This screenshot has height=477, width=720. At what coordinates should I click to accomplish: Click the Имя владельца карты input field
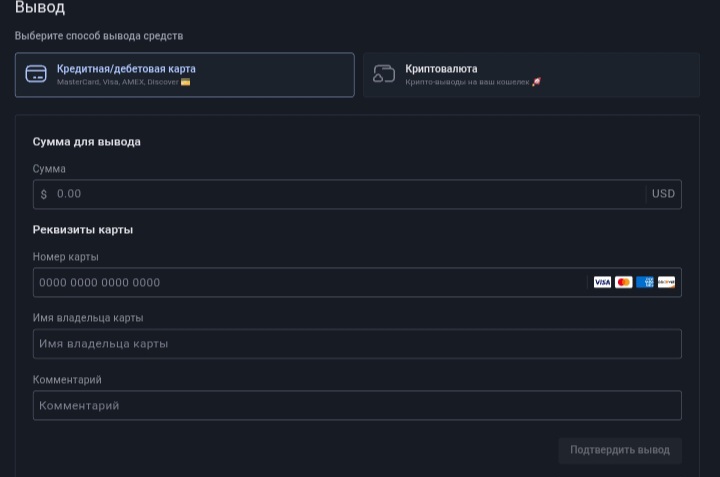[x=356, y=344]
